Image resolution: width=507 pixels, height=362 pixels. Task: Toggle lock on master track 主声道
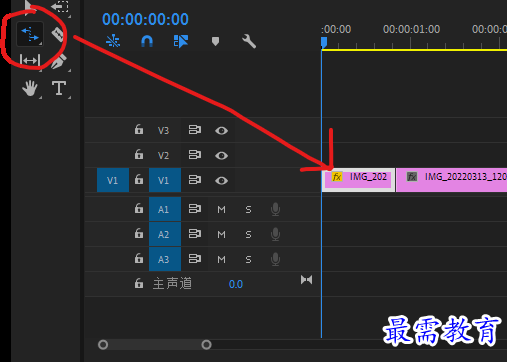(x=139, y=283)
